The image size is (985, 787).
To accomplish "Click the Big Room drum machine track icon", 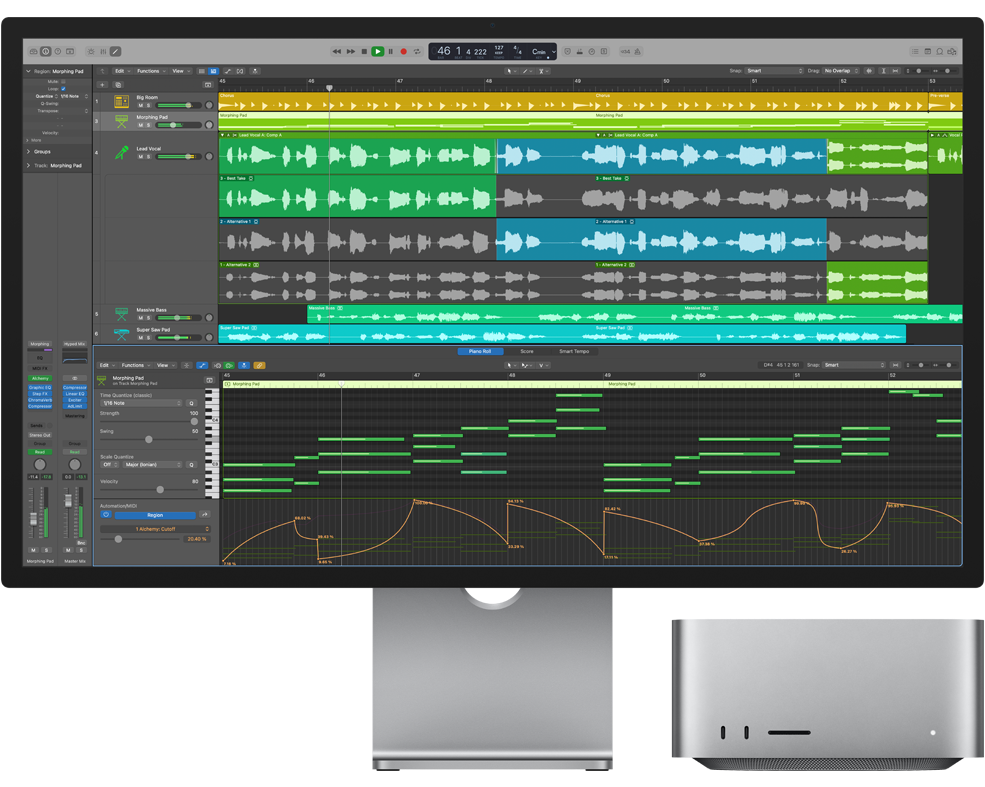I will 121,101.
